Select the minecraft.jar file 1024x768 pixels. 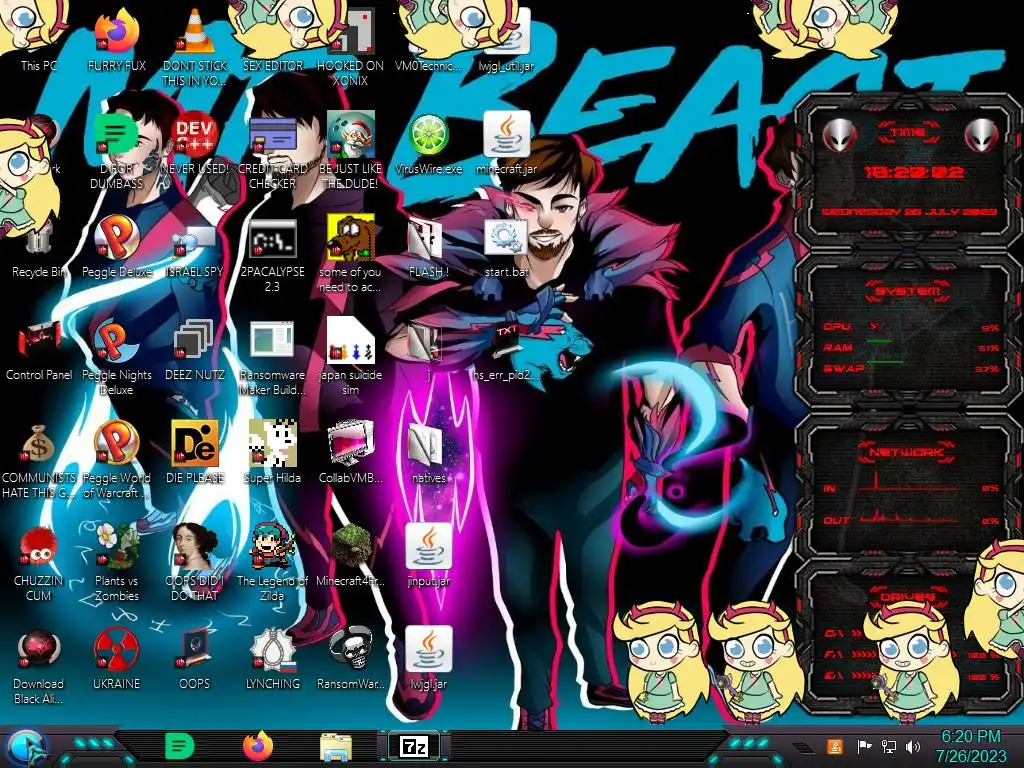506,144
